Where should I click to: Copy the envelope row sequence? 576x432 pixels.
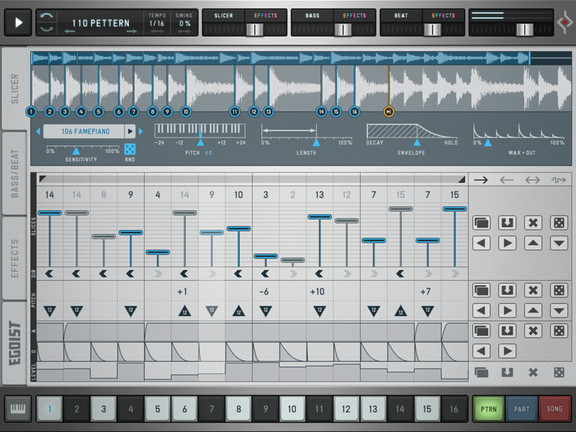[481, 331]
